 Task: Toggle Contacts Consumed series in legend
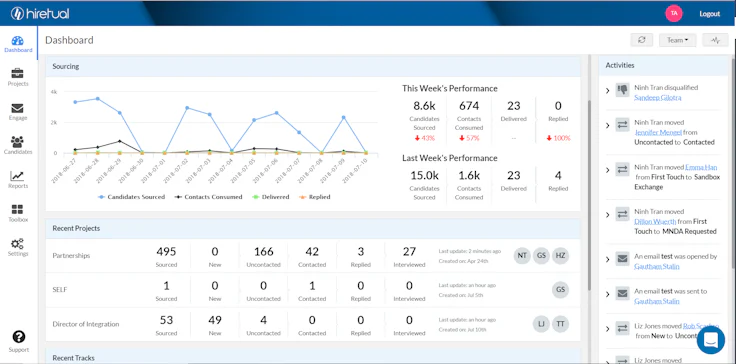point(208,197)
